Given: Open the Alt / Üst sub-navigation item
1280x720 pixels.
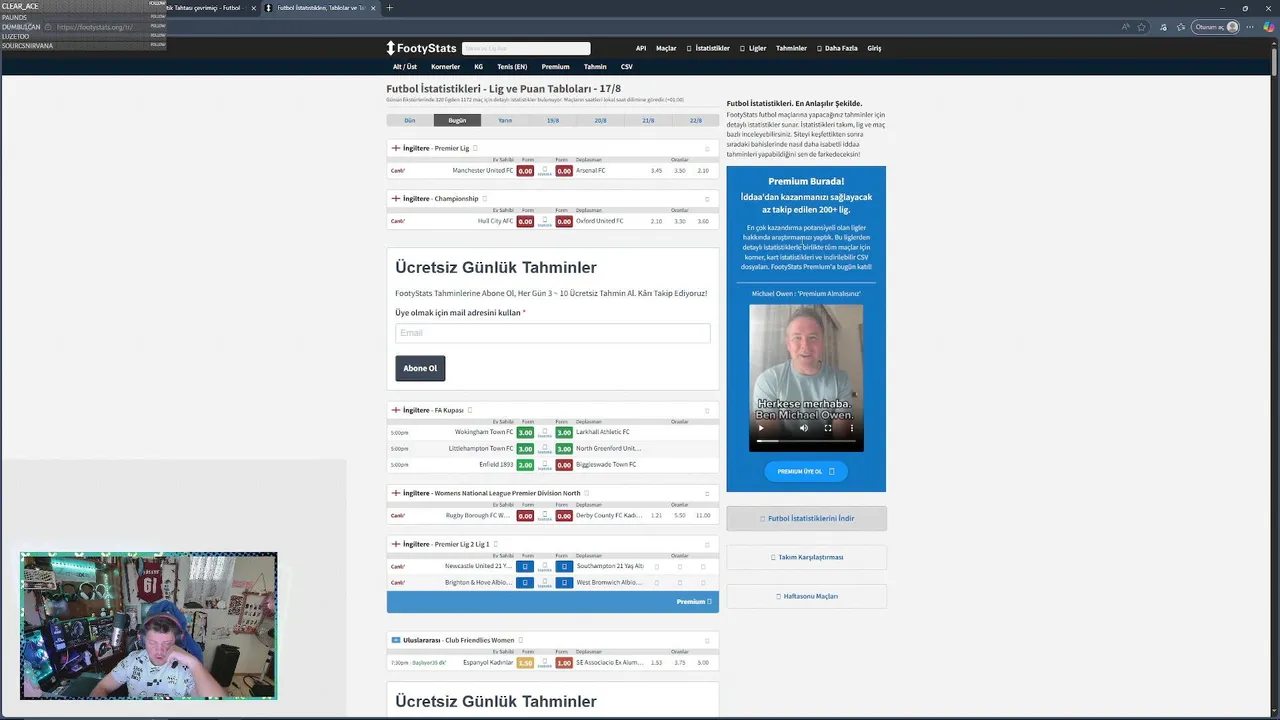Looking at the screenshot, I should click(405, 67).
